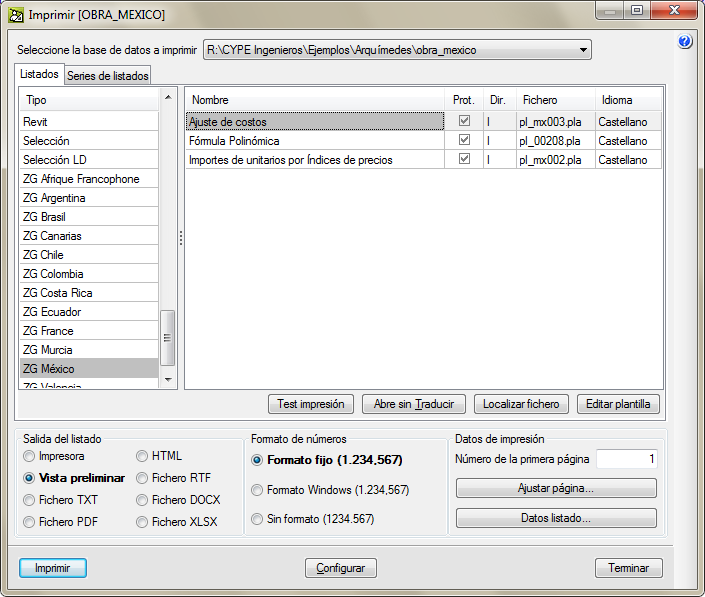The width and height of the screenshot is (705, 597).
Task: Switch to Series de listados tab
Action: pos(108,76)
